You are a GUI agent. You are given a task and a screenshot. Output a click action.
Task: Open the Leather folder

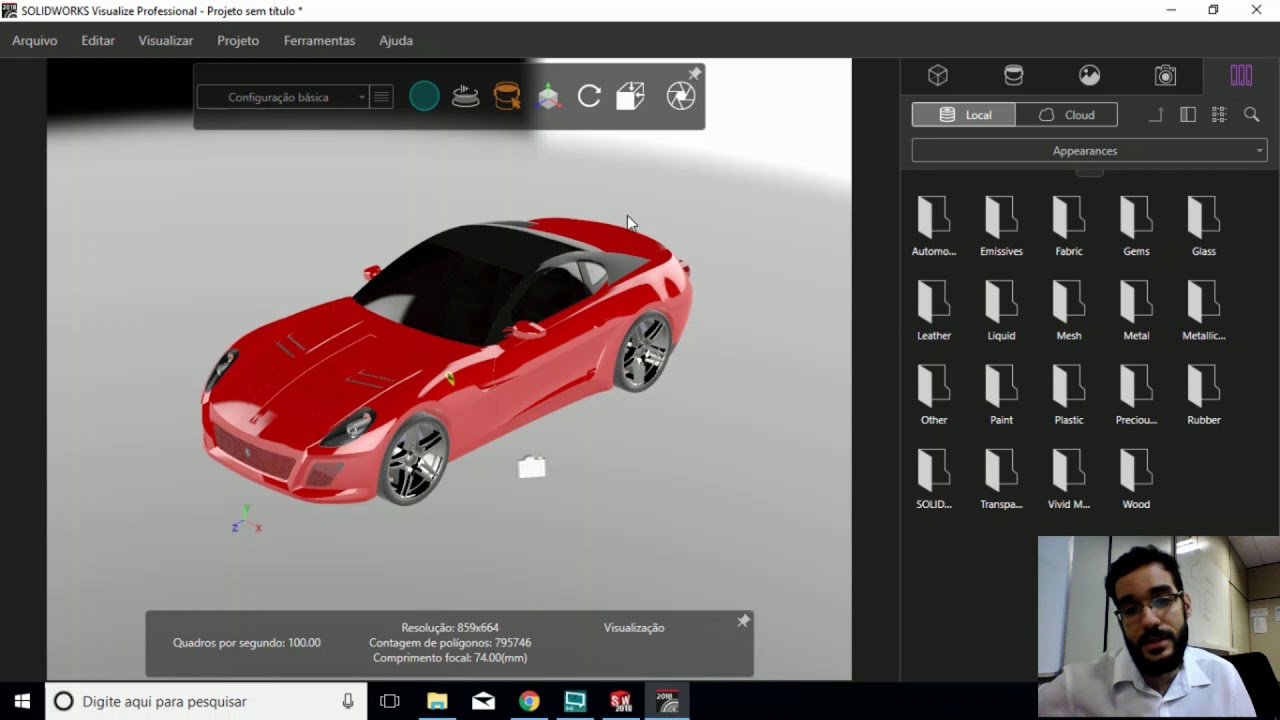pyautogui.click(x=934, y=310)
